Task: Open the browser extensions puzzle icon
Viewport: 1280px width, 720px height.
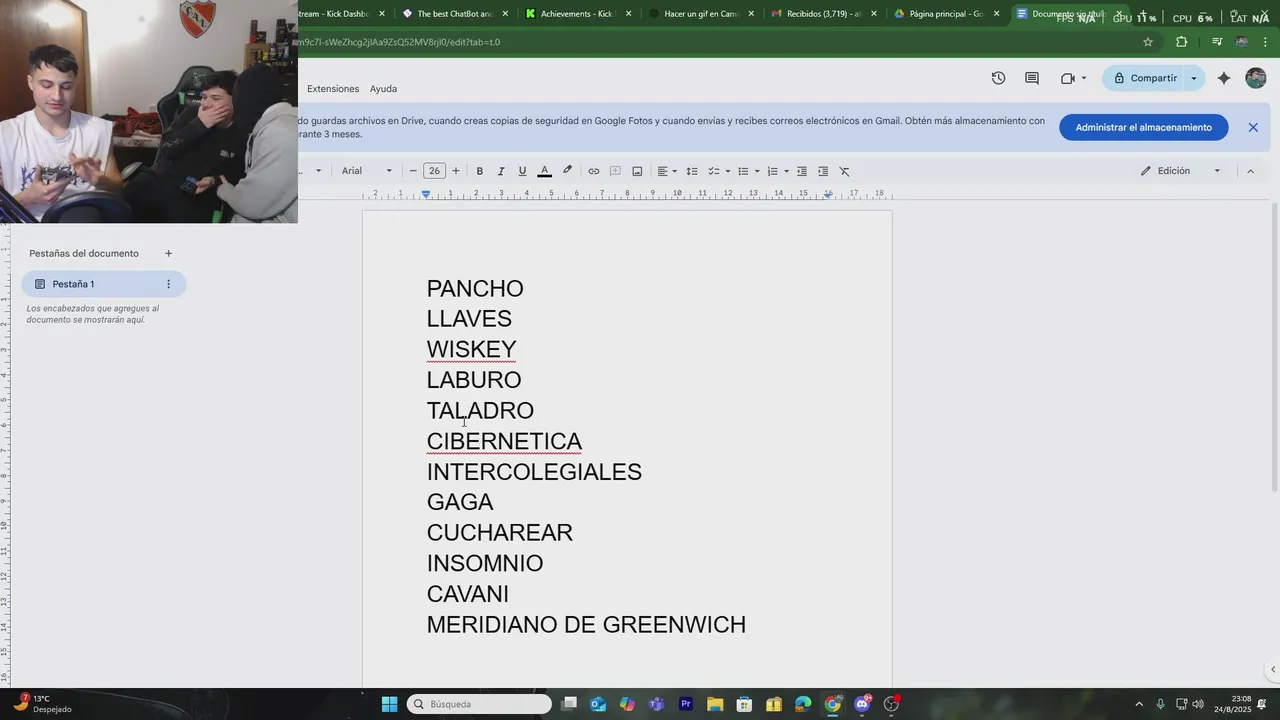Action: [x=1181, y=42]
